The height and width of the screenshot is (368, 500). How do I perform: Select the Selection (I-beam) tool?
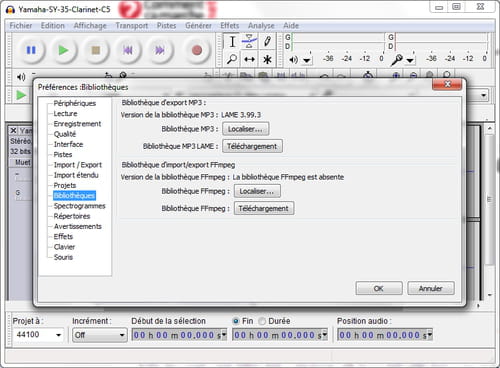[232, 42]
